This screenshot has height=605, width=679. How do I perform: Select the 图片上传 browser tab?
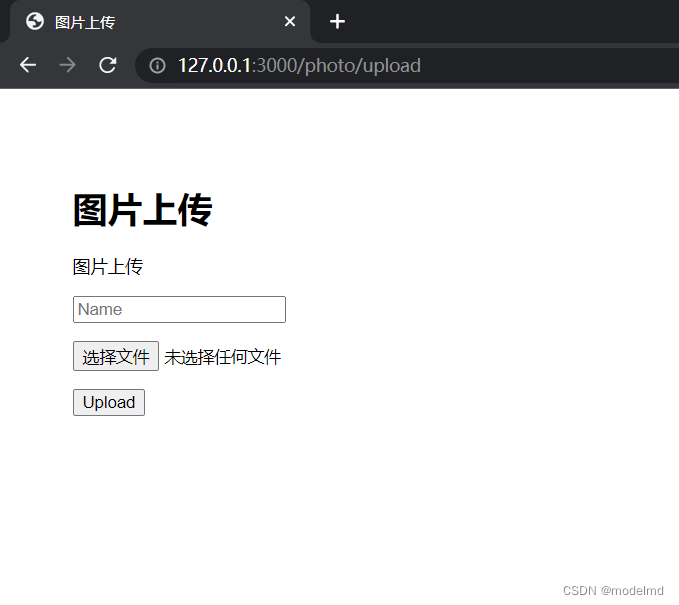[x=159, y=22]
